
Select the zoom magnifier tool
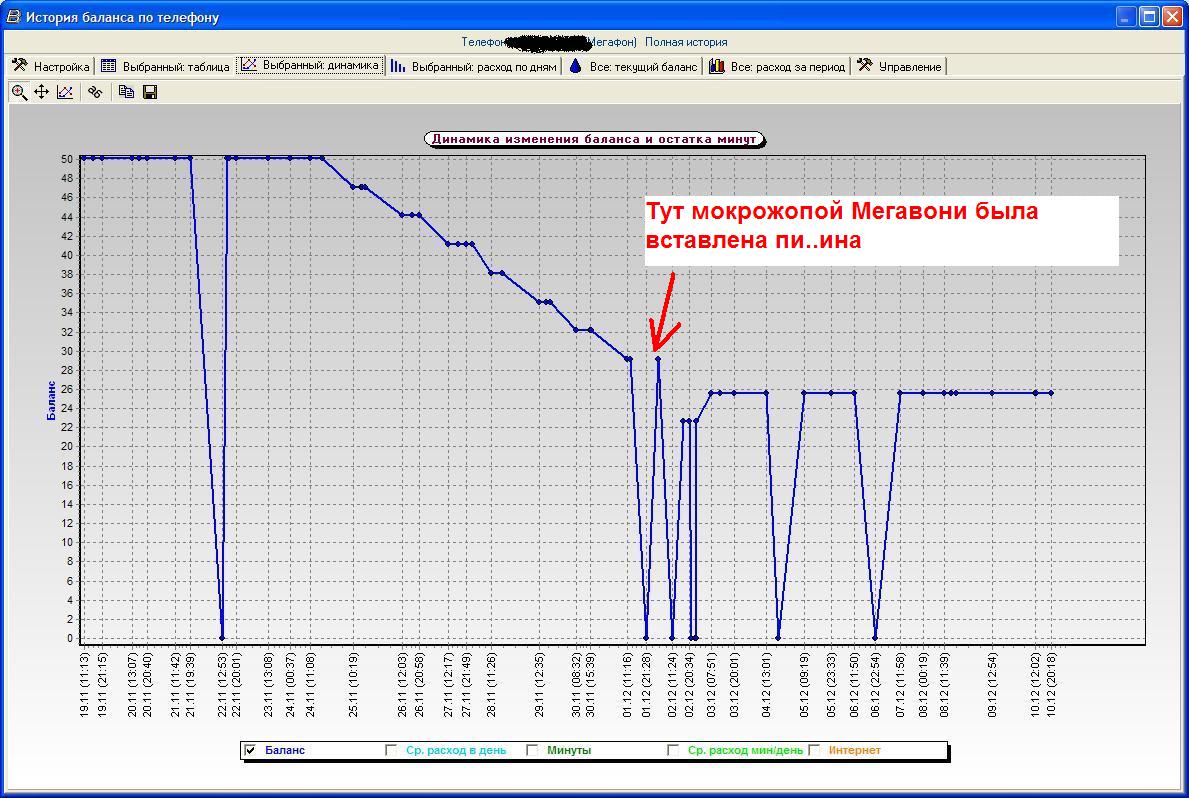(x=19, y=92)
